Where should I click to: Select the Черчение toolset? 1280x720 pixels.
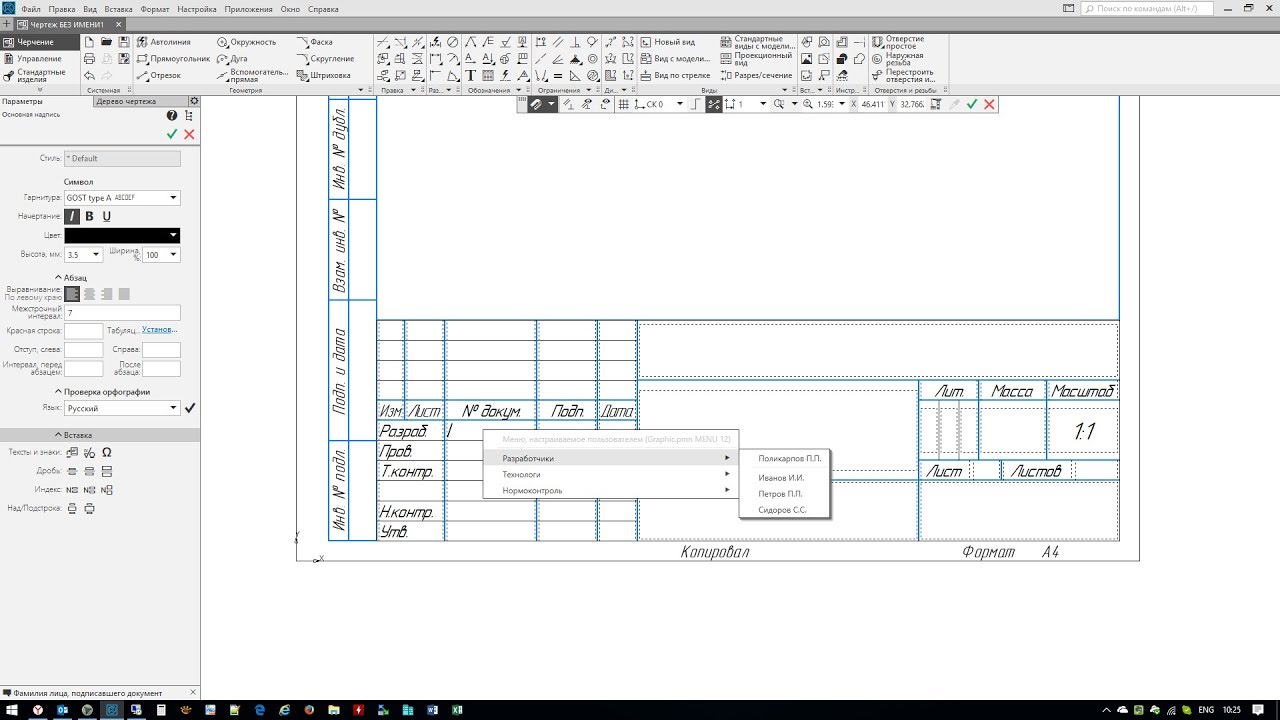(38, 42)
